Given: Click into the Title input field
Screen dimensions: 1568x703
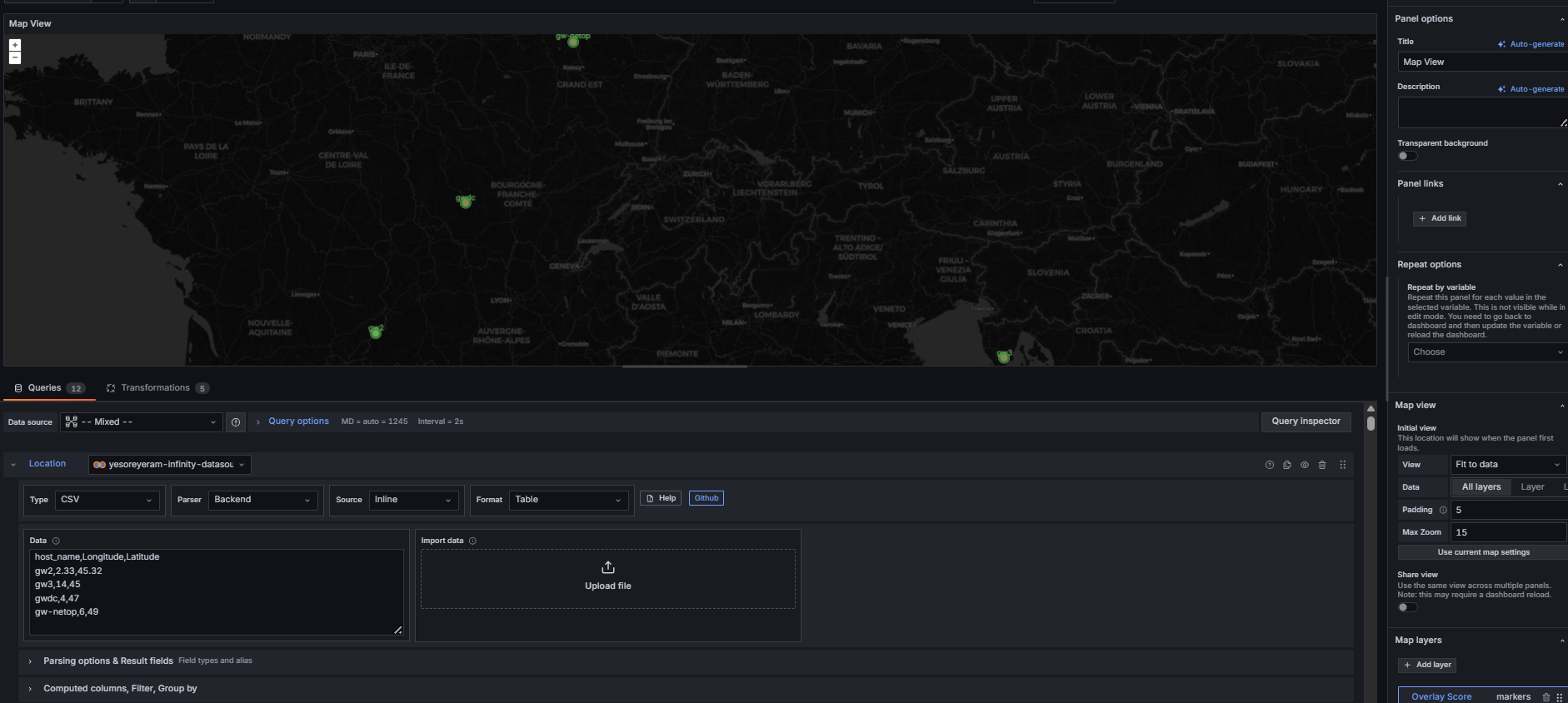Looking at the screenshot, I should [x=1483, y=62].
